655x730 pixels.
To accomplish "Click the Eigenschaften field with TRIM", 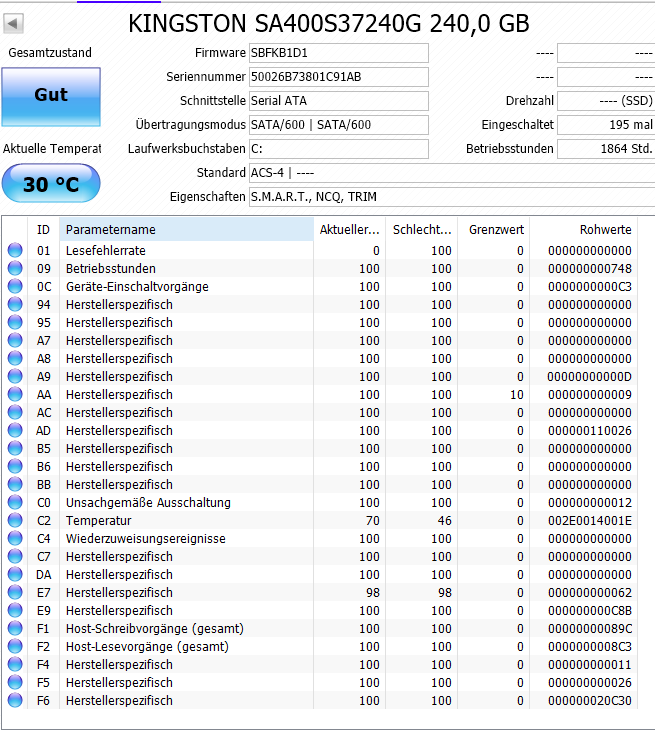I will [452, 197].
